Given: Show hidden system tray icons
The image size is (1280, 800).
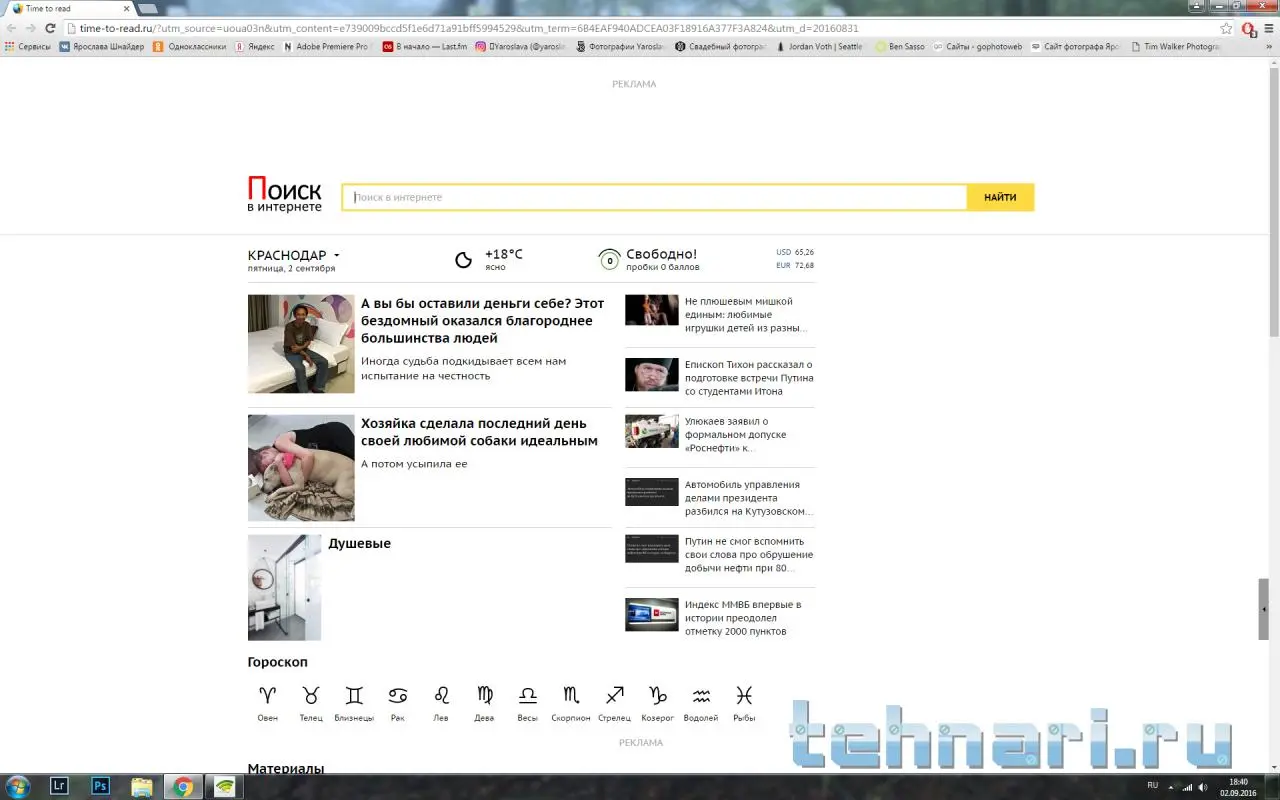Looking at the screenshot, I should [x=1172, y=786].
